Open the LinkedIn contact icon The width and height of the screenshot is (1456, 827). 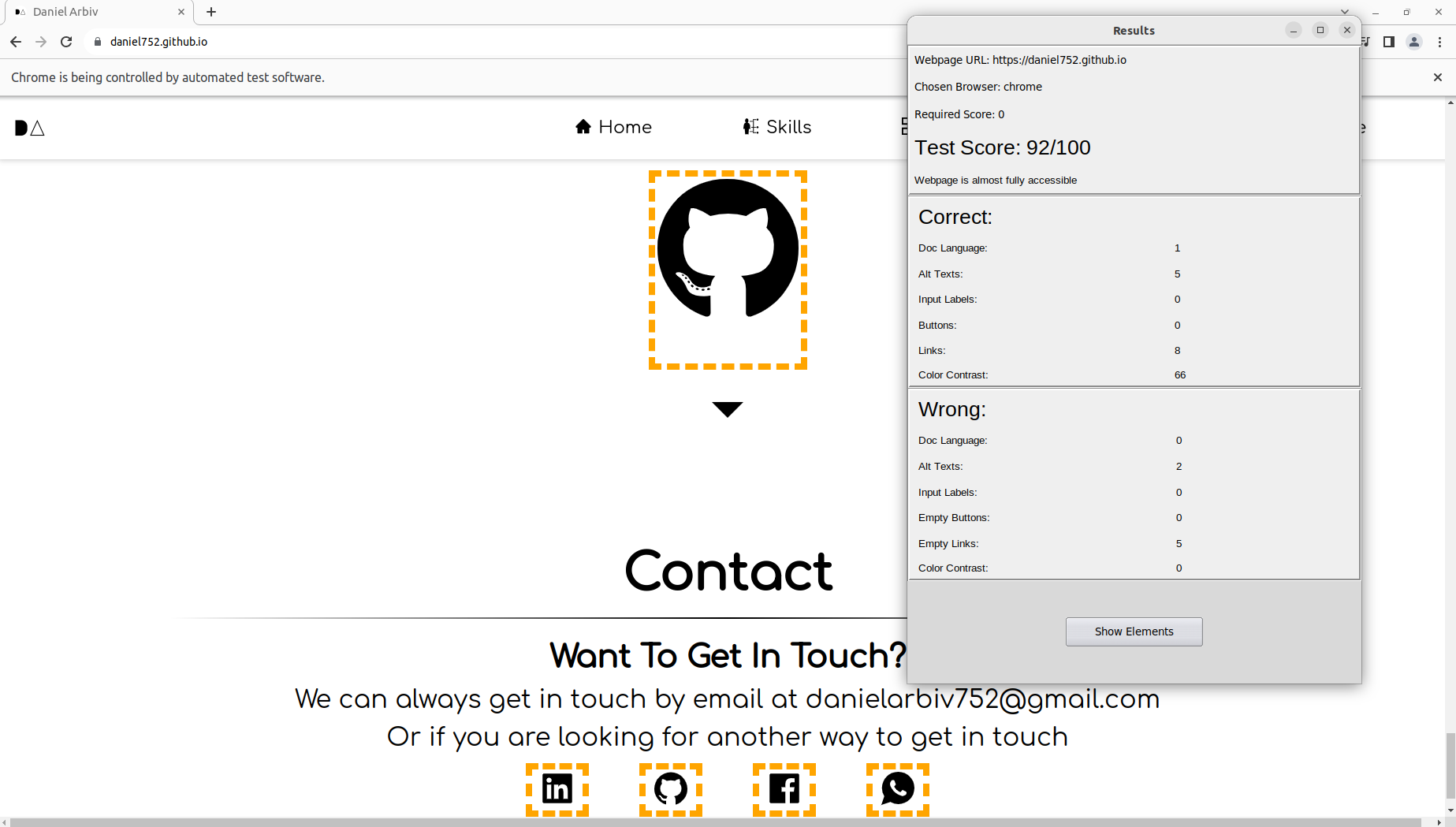[x=557, y=788]
